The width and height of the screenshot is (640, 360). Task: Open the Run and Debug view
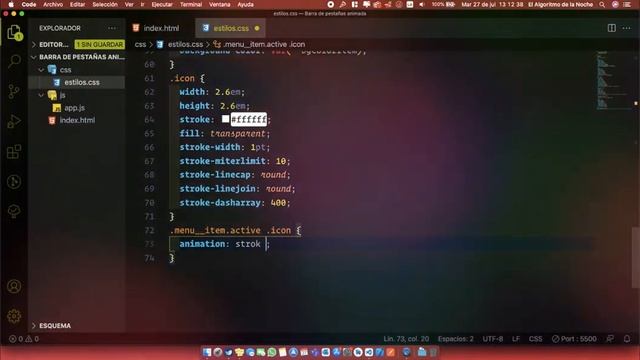pyautogui.click(x=14, y=121)
